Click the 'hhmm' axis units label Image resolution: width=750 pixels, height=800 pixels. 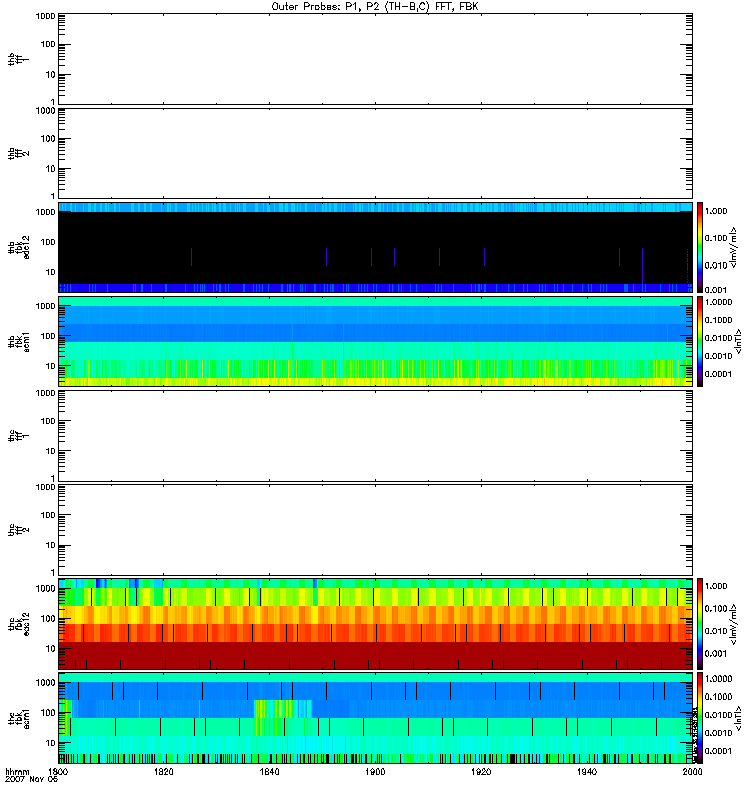pyautogui.click(x=17, y=771)
